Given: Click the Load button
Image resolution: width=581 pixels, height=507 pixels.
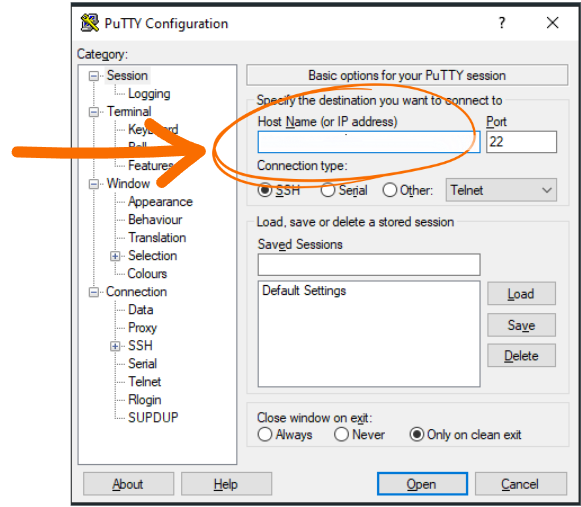Looking at the screenshot, I should (x=521, y=294).
